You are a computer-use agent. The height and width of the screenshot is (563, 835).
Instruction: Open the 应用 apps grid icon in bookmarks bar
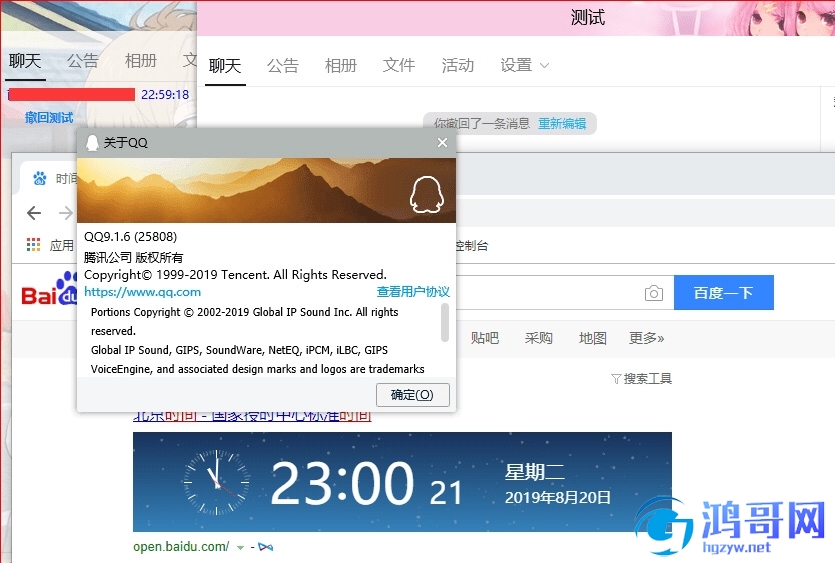coord(34,245)
